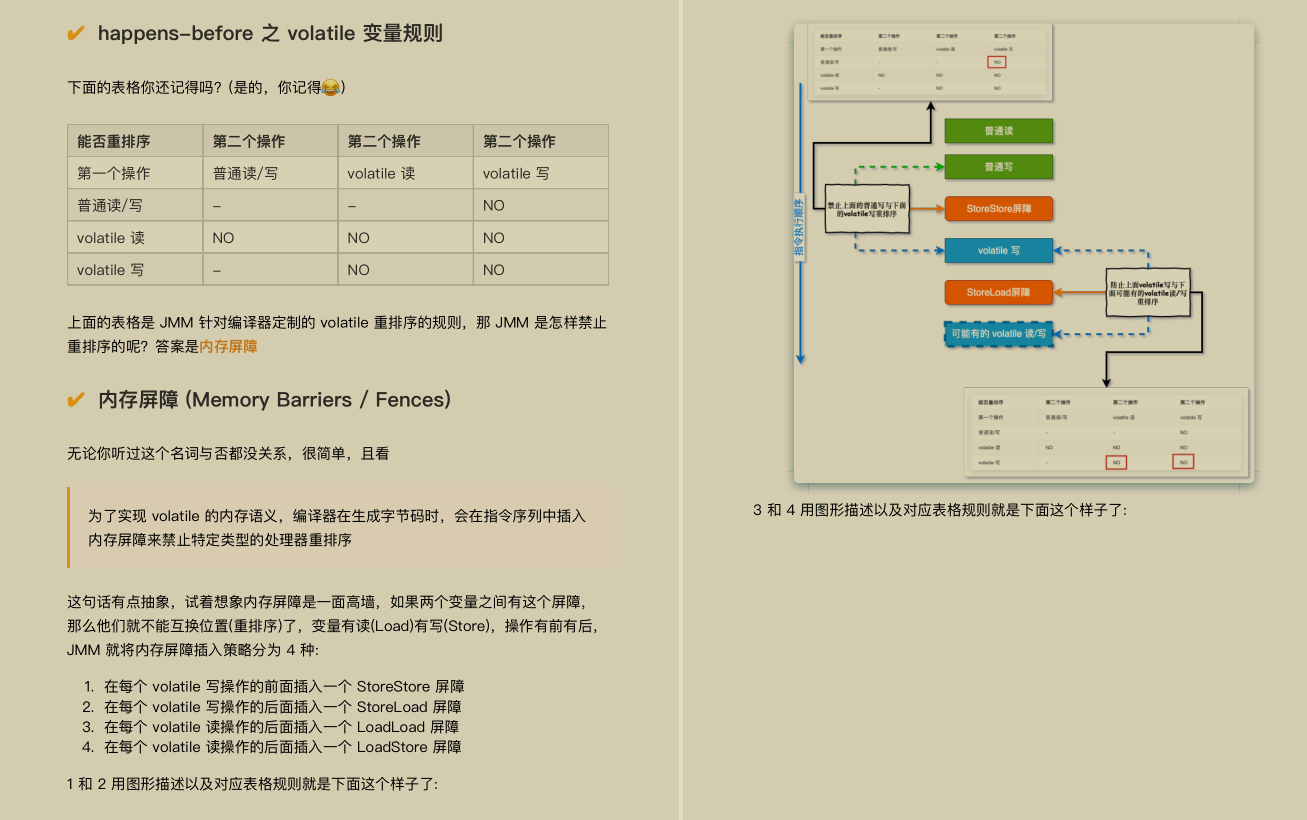The height and width of the screenshot is (820, 1307).
Task: Click the green 普通读 box in diagram
Action: 998,131
